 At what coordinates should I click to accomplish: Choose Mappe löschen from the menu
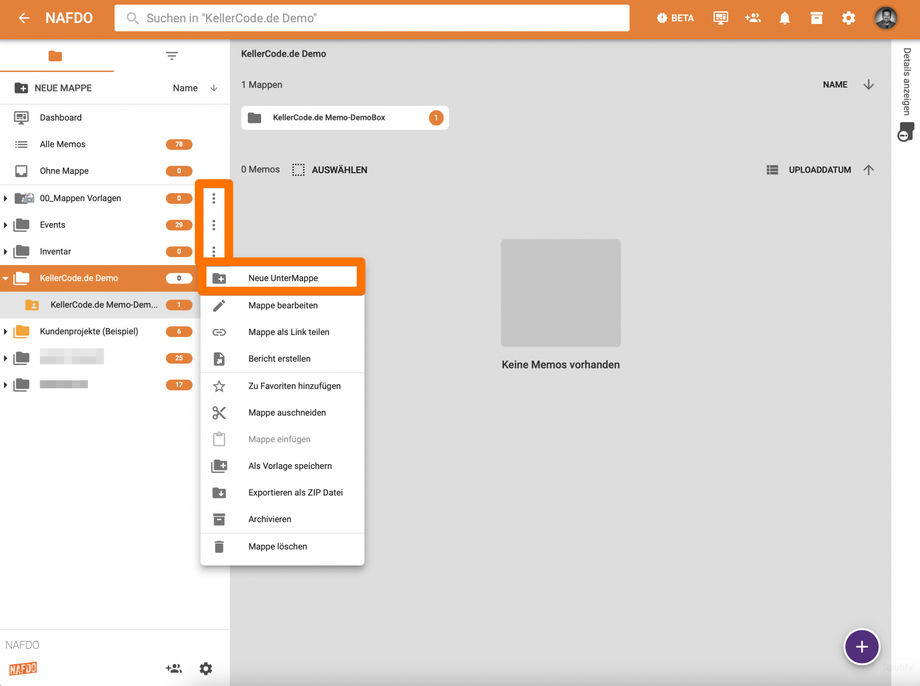coord(282,546)
